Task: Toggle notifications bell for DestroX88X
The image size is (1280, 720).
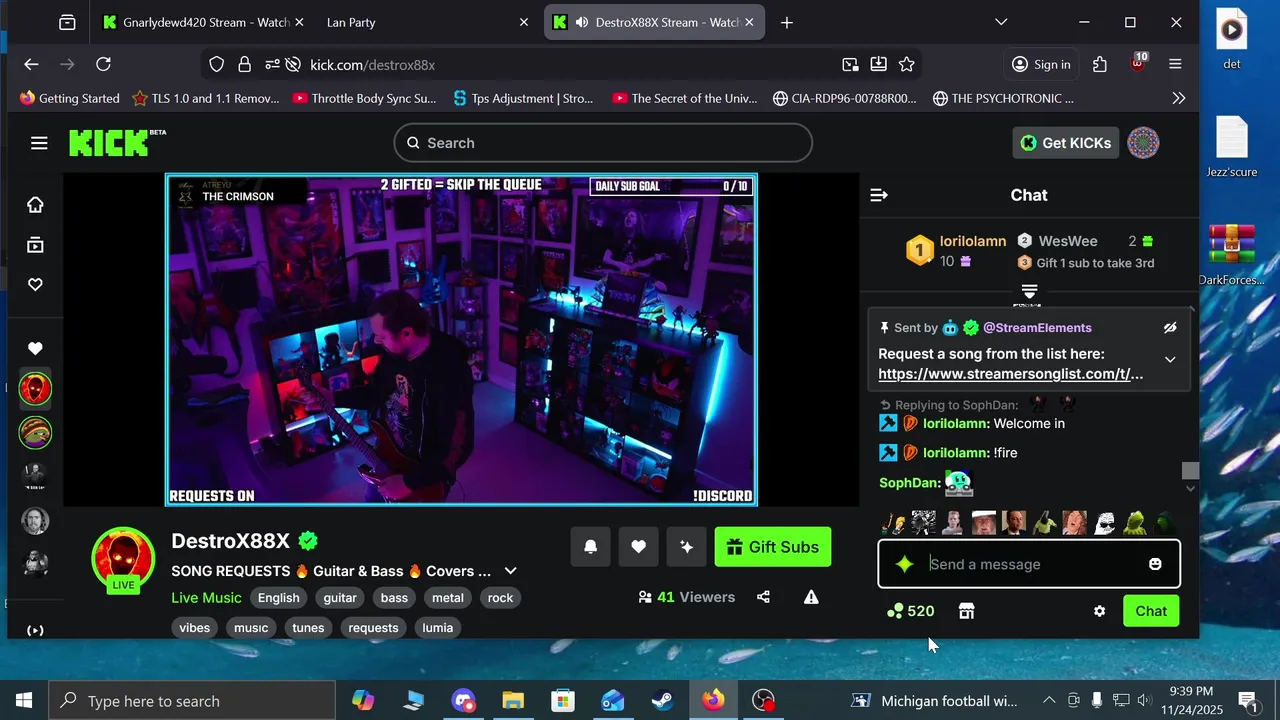Action: point(591,547)
